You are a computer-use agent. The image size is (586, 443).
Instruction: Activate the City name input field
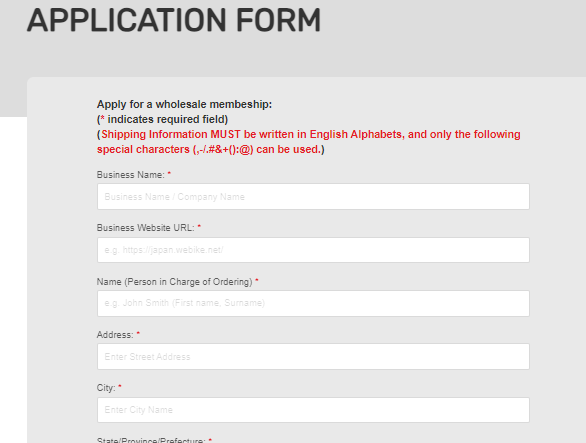(x=313, y=410)
